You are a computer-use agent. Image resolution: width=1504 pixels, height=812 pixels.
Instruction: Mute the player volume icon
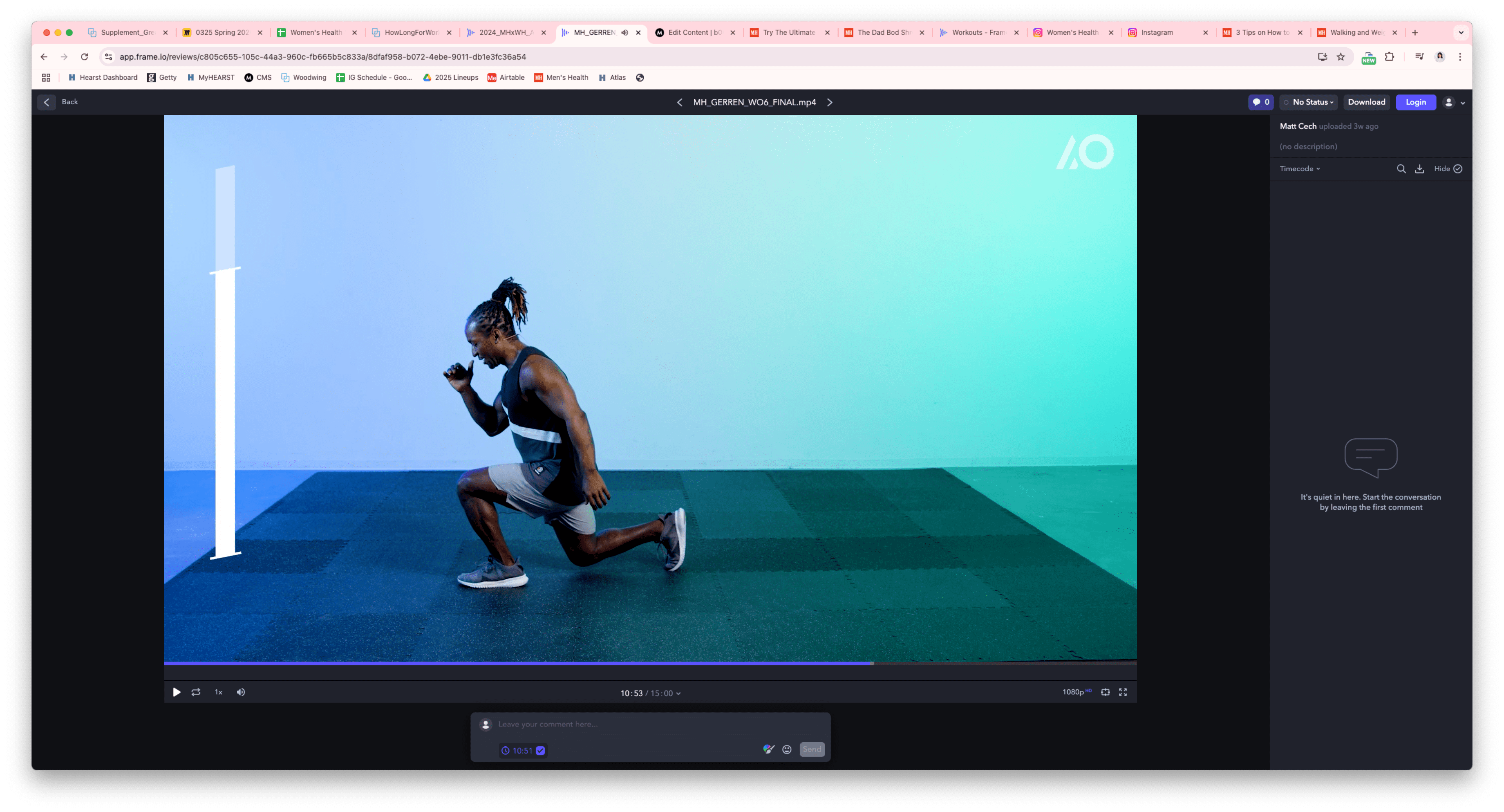coord(241,692)
